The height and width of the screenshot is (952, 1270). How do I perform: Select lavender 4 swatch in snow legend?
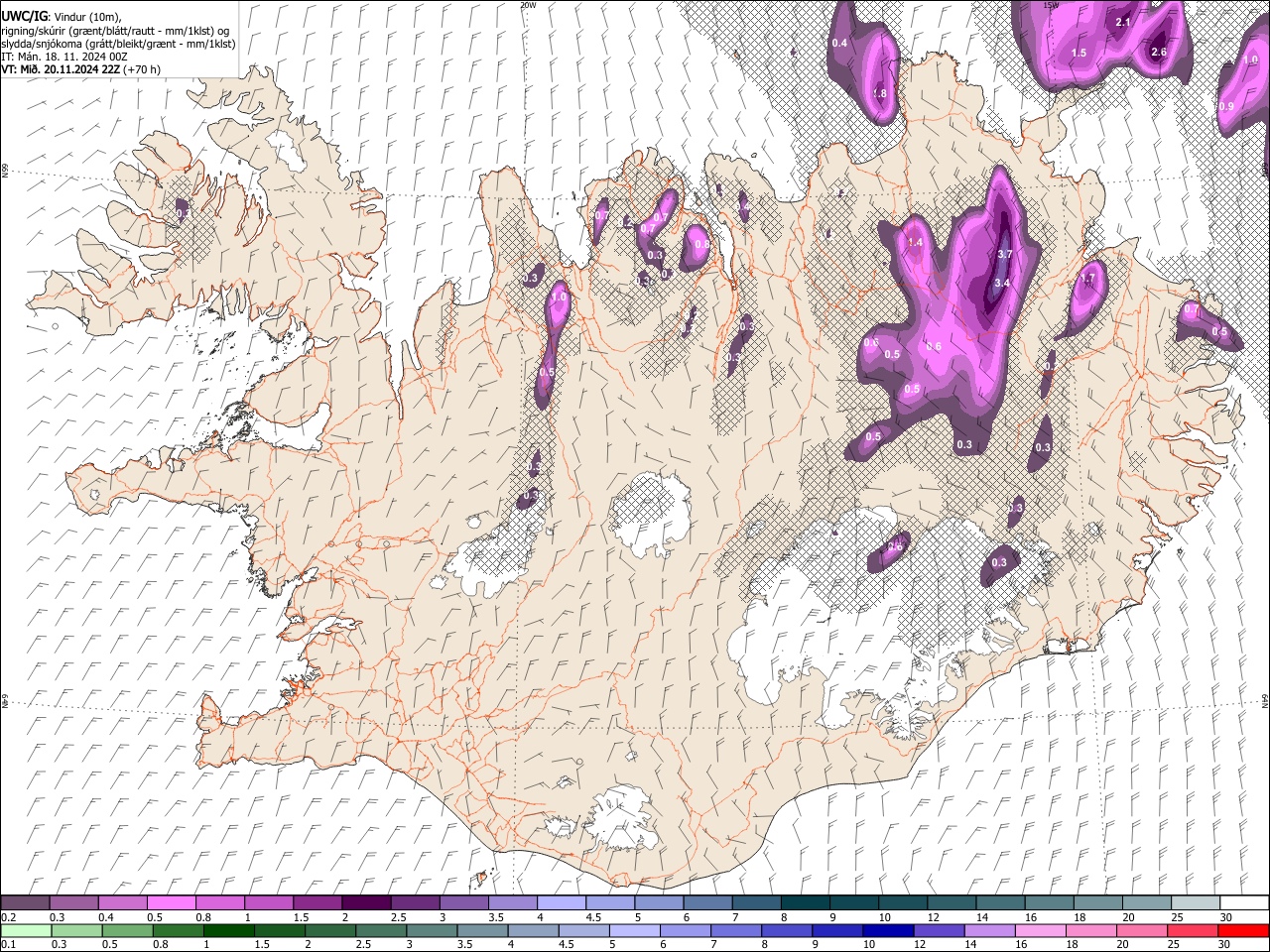tap(561, 902)
